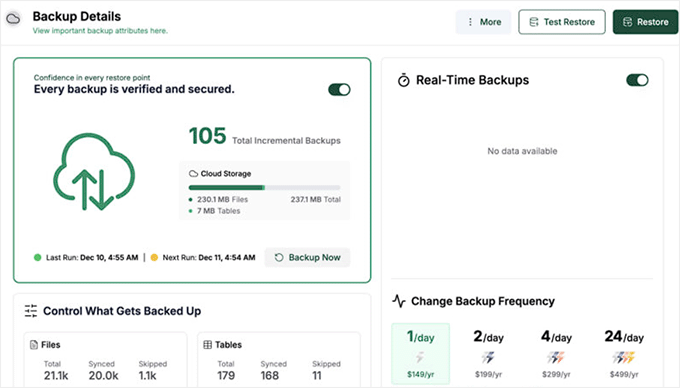
Task: Click the Tables Synced value '168'
Action: click(x=270, y=376)
